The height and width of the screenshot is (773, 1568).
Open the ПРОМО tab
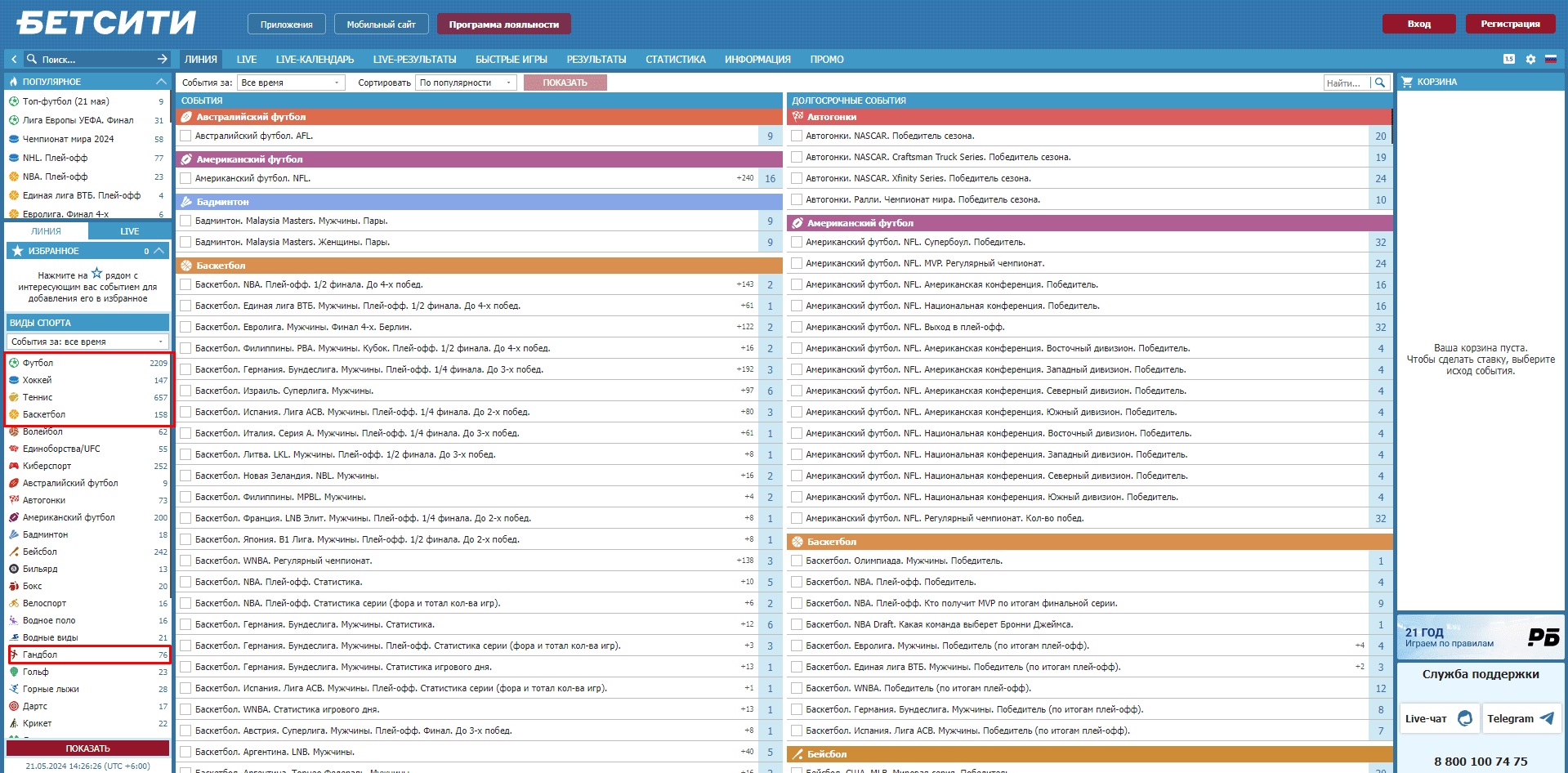point(827,59)
